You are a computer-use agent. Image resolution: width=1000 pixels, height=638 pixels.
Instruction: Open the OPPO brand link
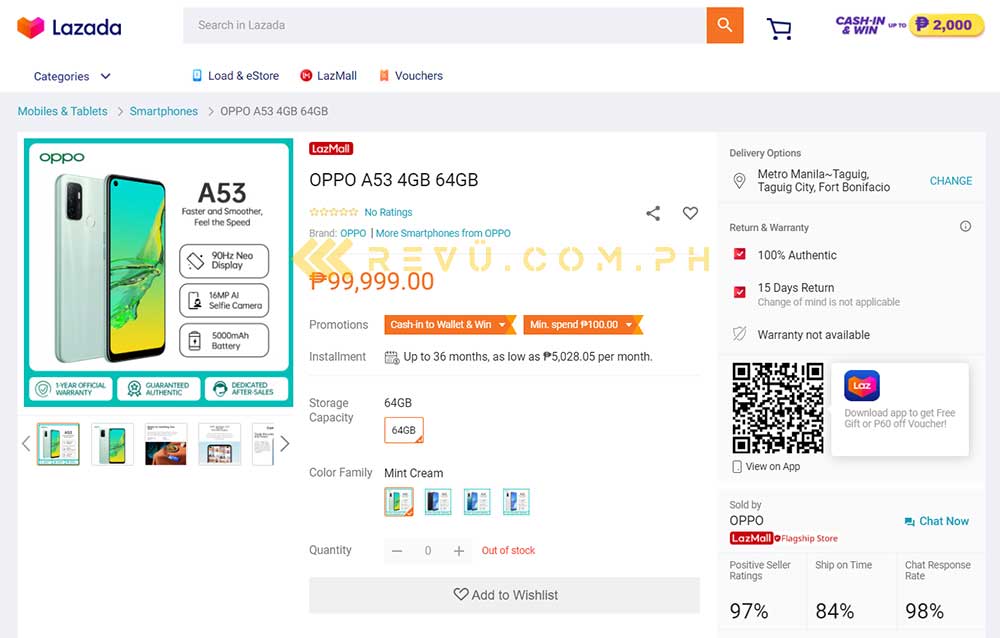click(x=353, y=234)
